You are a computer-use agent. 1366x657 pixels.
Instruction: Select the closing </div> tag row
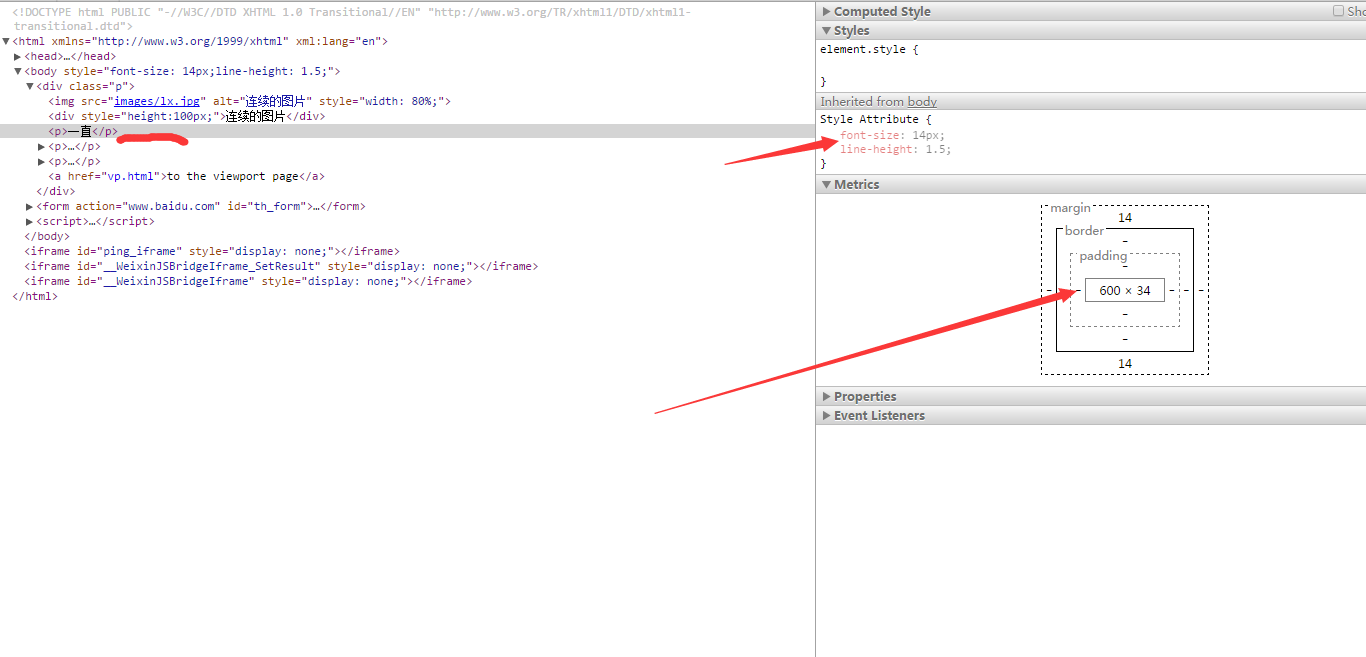click(x=55, y=191)
